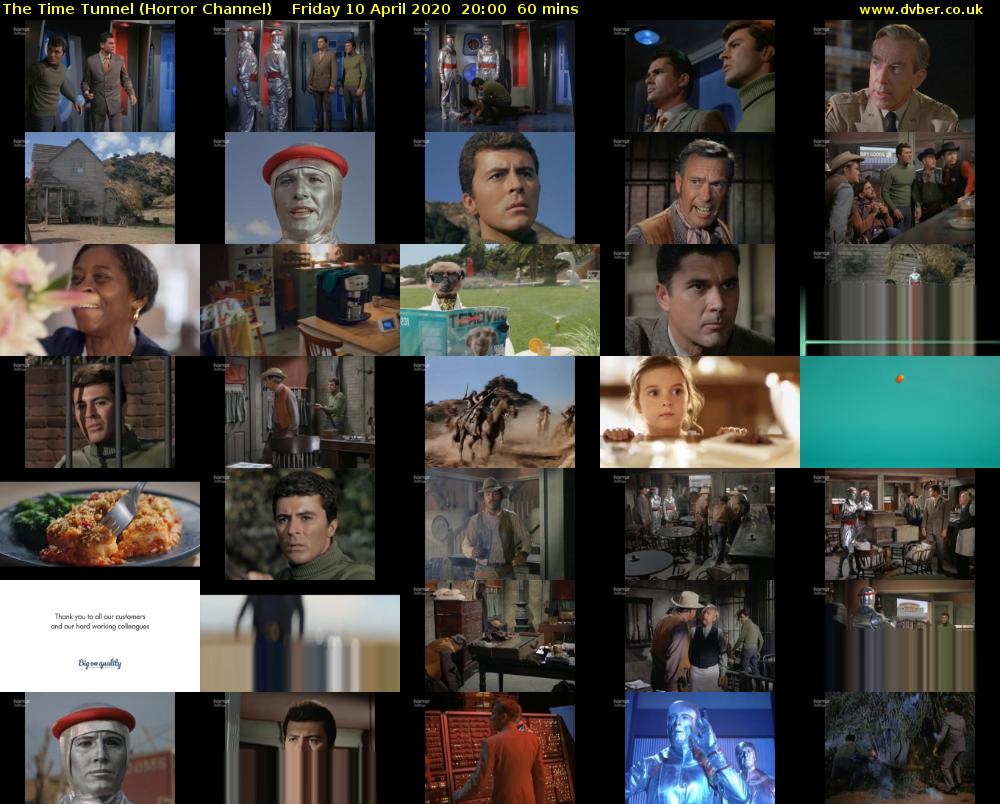Click the www.dvber.co.uk link text
Viewport: 1000px width, 804px height.
[x=921, y=10]
